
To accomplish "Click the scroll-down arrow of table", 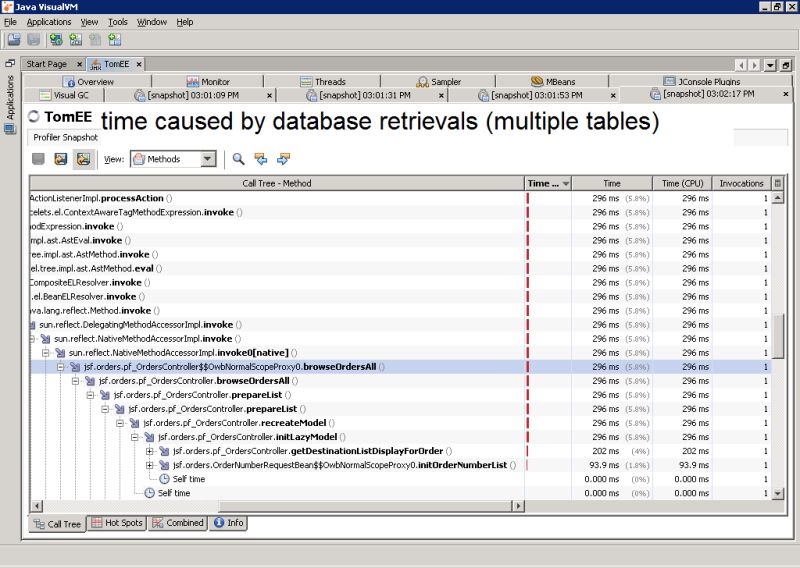I will pos(778,493).
